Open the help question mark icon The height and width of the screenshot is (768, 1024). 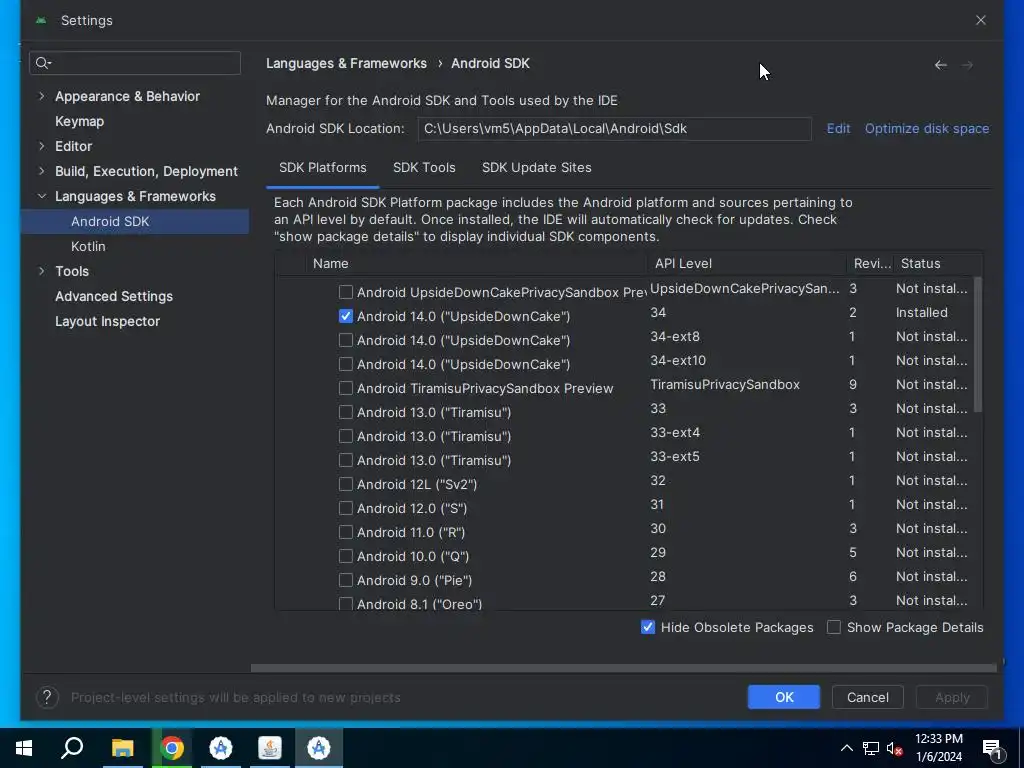tap(47, 697)
